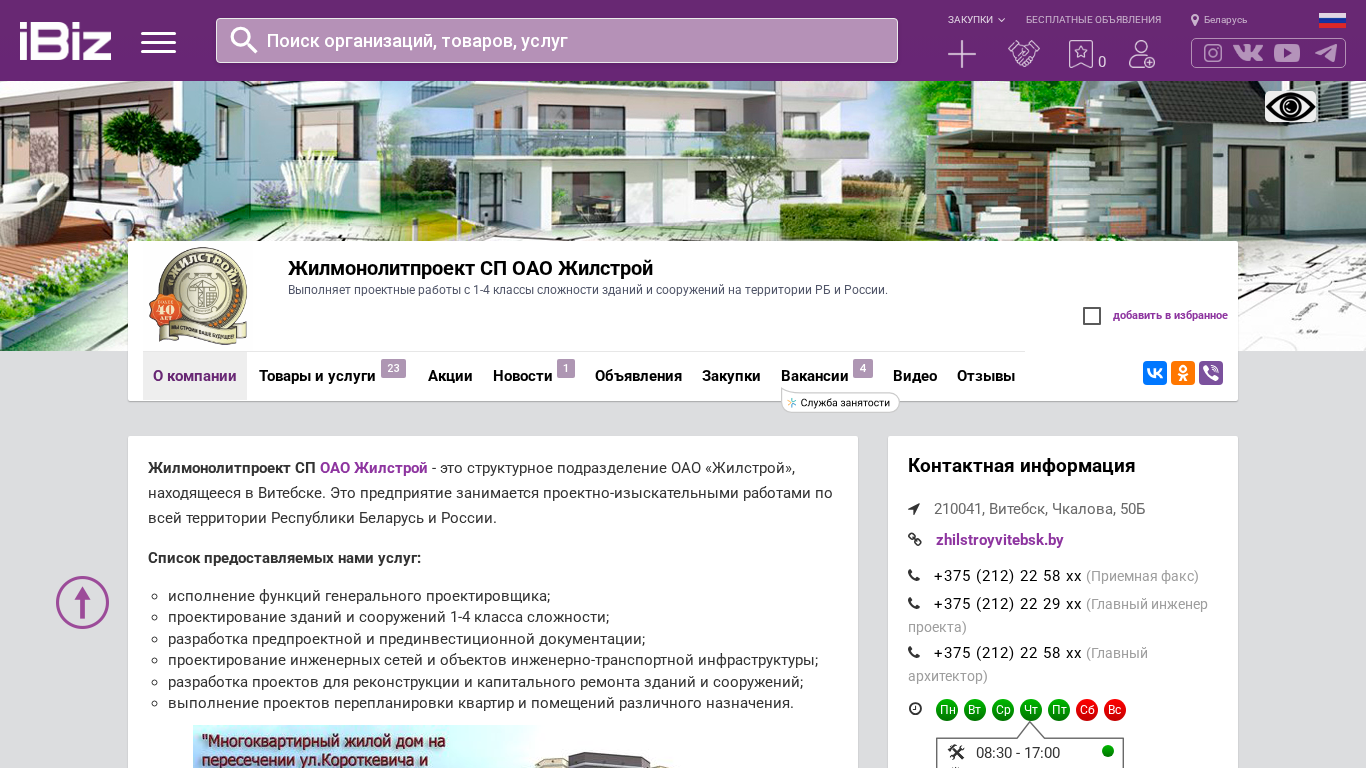Select Friday (Пт) schedule day
This screenshot has height=768, width=1366.
[x=1059, y=710]
